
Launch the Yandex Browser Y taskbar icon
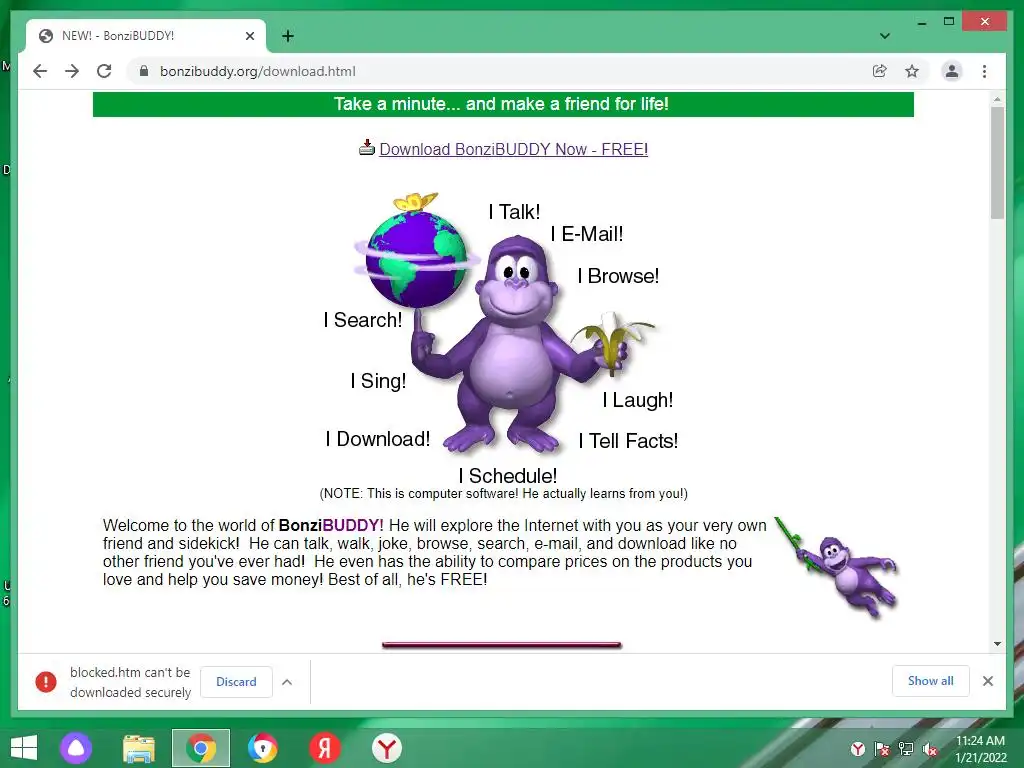[387, 748]
